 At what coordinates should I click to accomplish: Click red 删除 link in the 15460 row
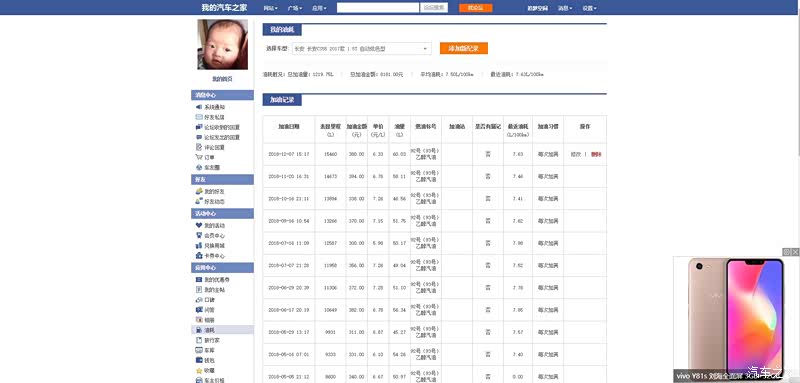pyautogui.click(x=596, y=154)
